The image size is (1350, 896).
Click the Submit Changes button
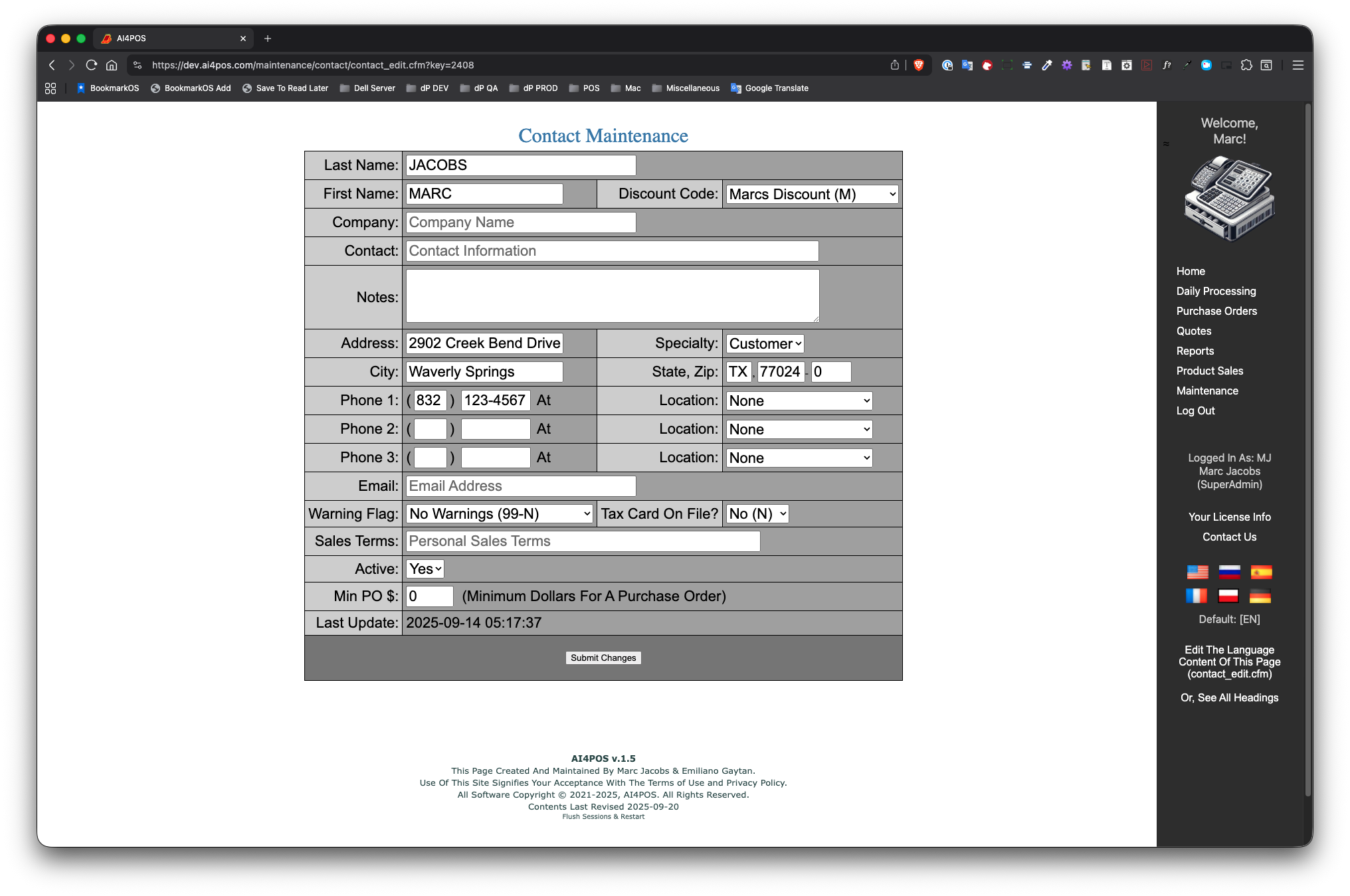tap(603, 658)
